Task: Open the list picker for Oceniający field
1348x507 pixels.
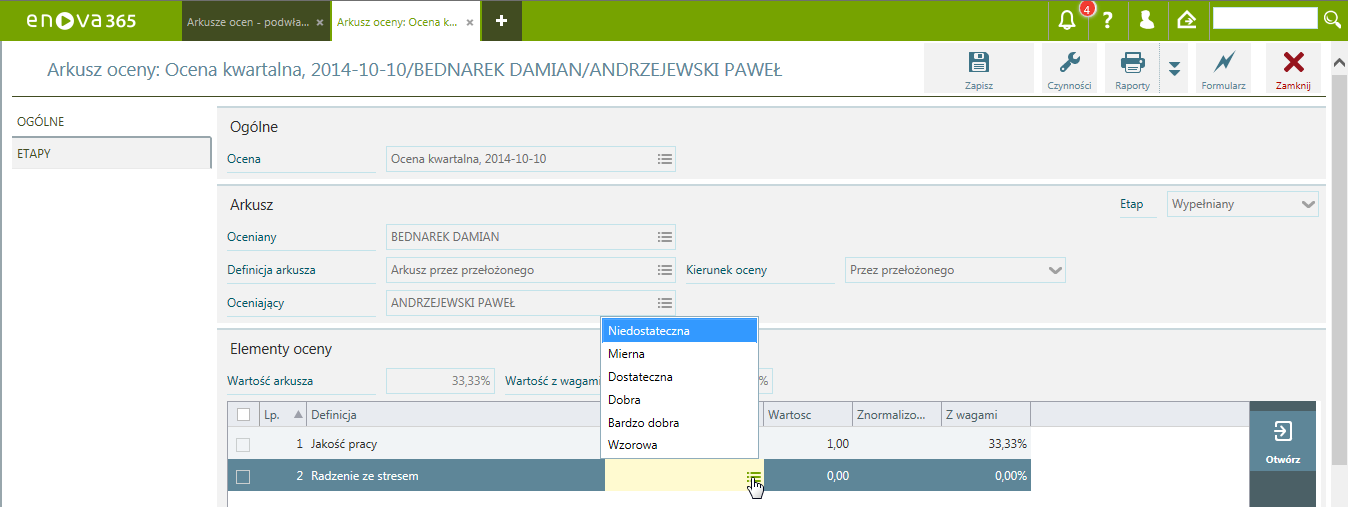Action: (665, 303)
